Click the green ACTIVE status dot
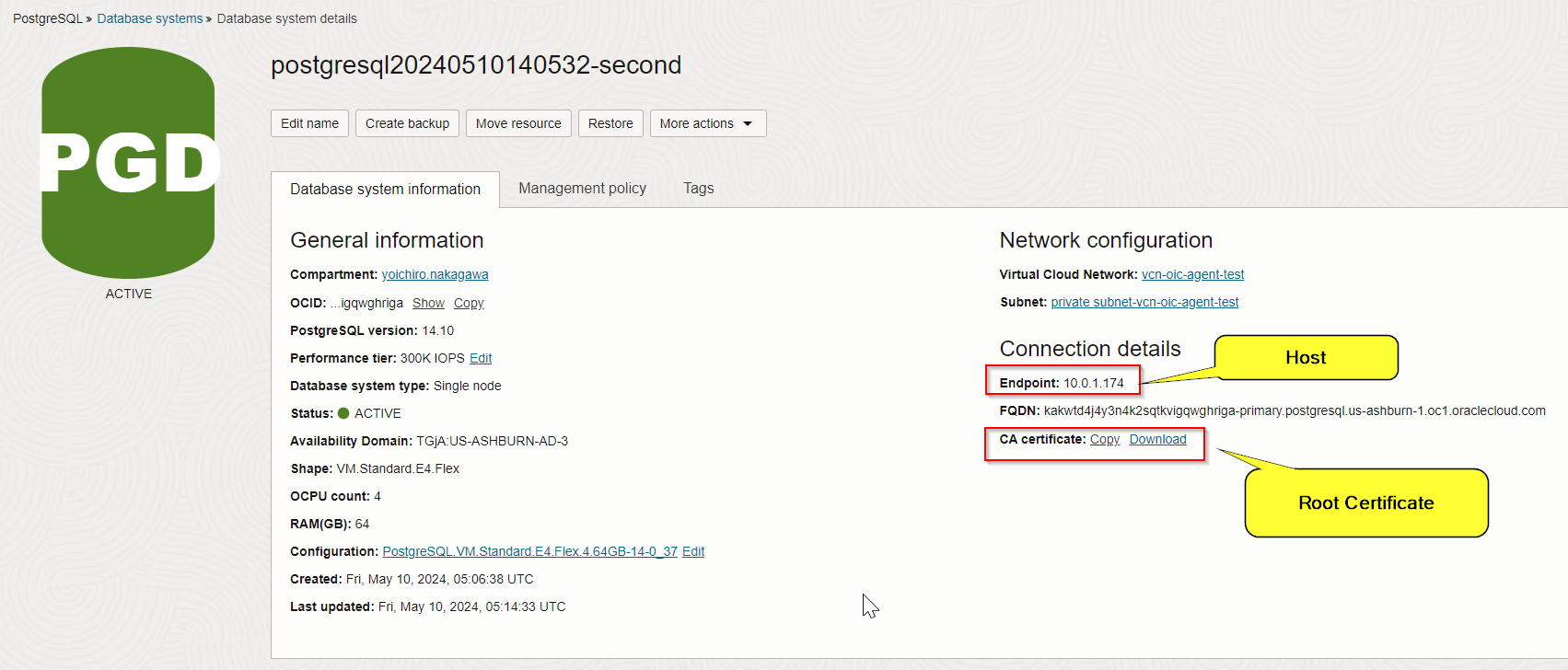1568x670 pixels. [x=343, y=413]
